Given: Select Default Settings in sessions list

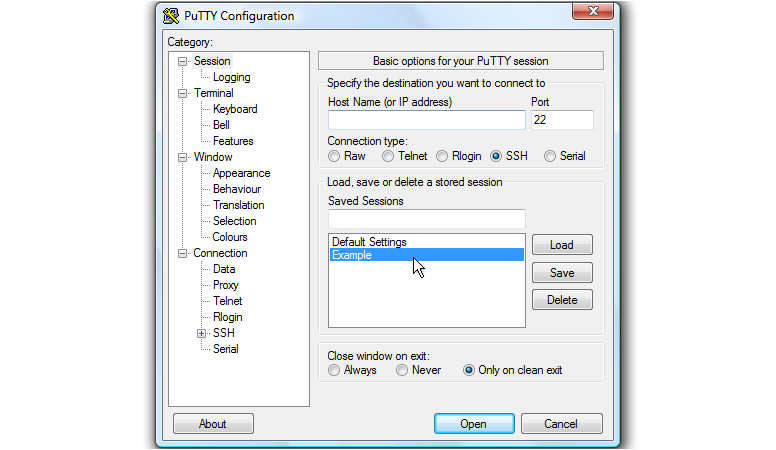Looking at the screenshot, I should (x=369, y=242).
